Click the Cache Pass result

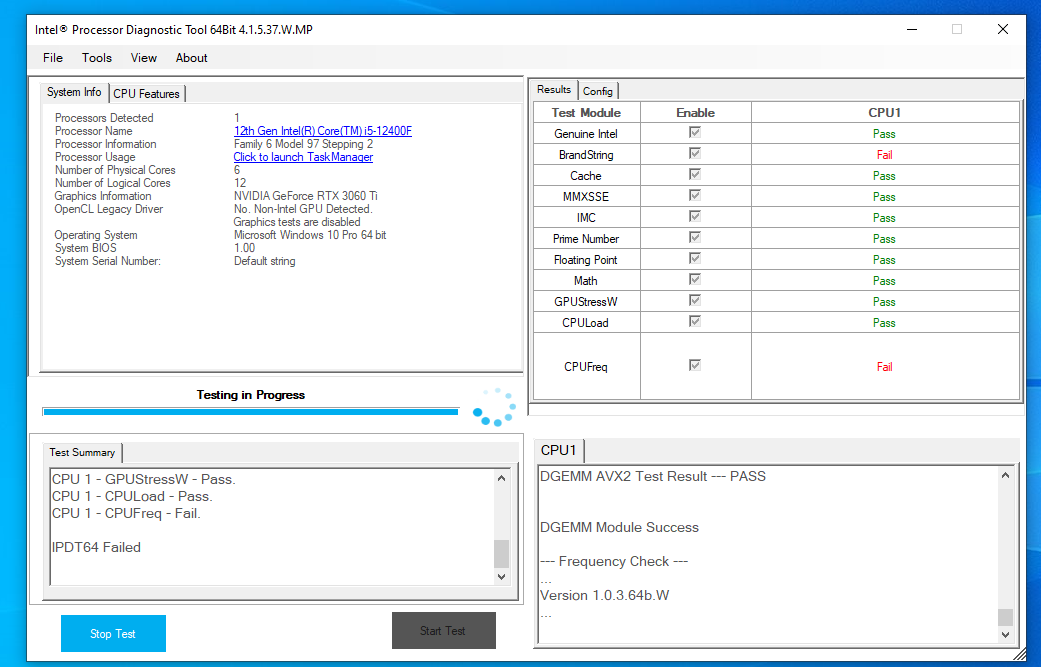(884, 176)
